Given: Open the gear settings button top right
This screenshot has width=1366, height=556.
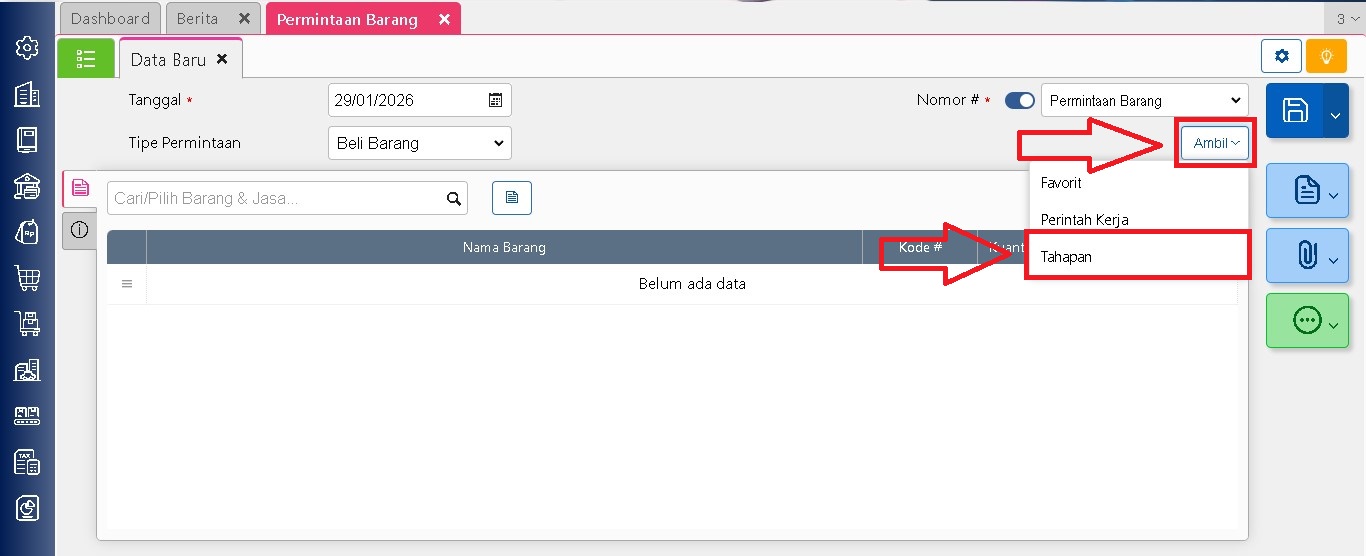Looking at the screenshot, I should click(1281, 57).
